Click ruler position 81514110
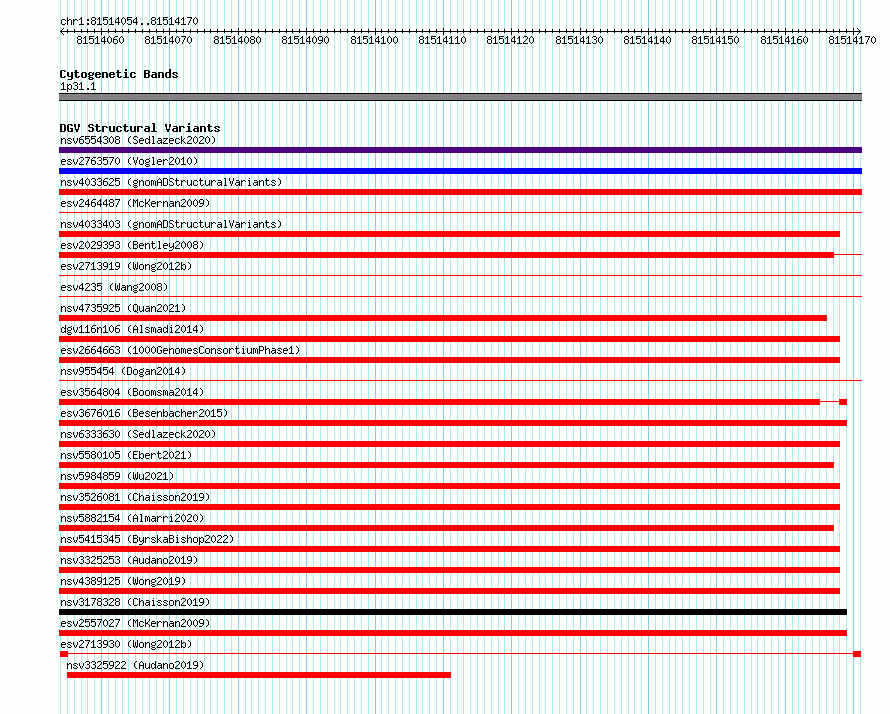 tap(442, 40)
